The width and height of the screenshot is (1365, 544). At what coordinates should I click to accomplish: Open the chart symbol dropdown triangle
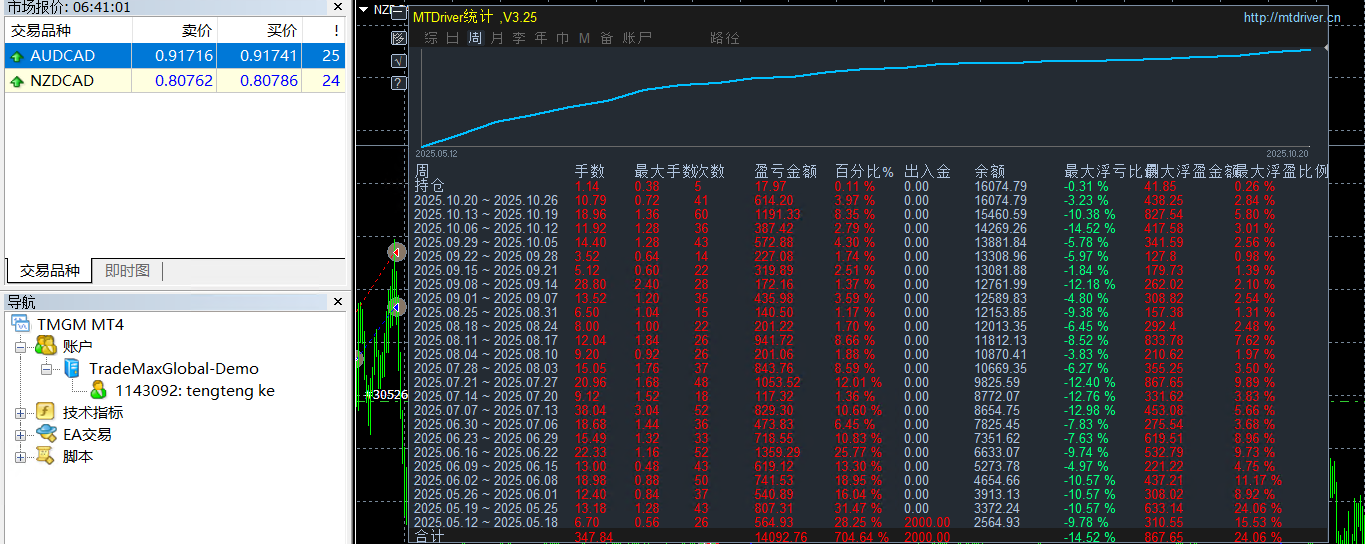363,9
